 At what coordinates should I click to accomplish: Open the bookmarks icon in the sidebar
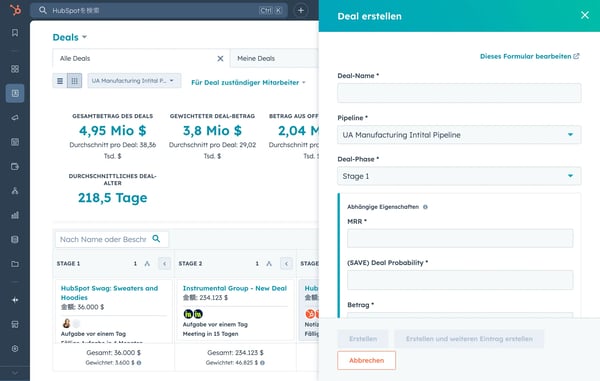tap(15, 33)
